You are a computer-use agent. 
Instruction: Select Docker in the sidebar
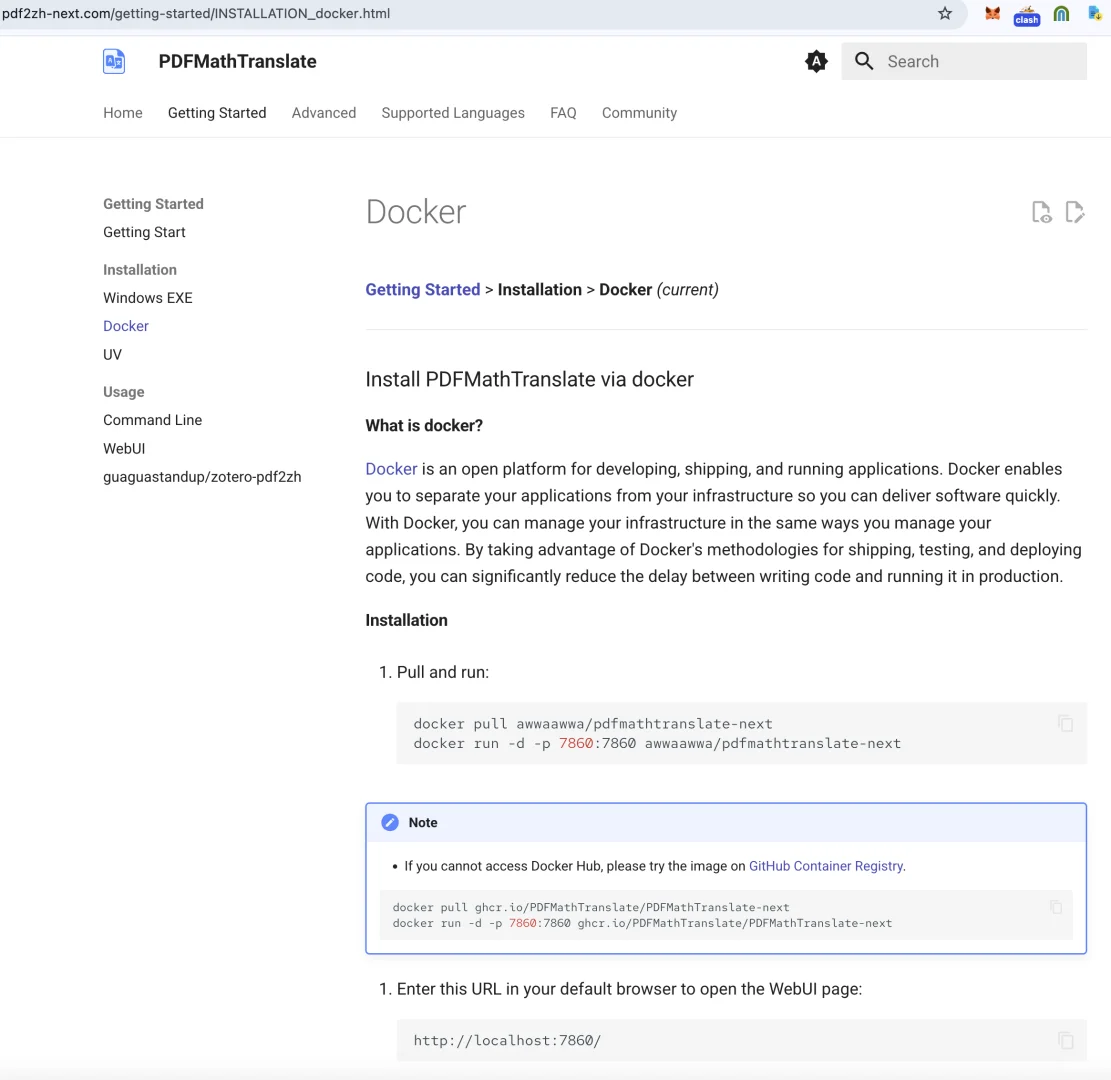click(125, 326)
